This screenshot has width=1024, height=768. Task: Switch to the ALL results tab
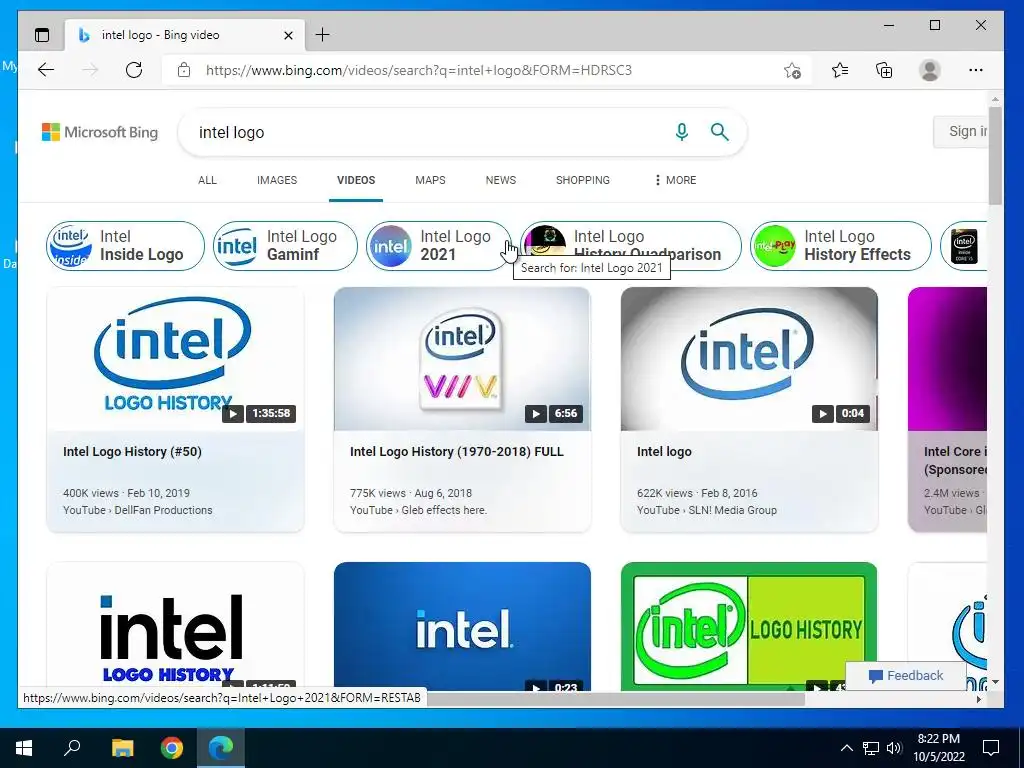click(x=207, y=180)
